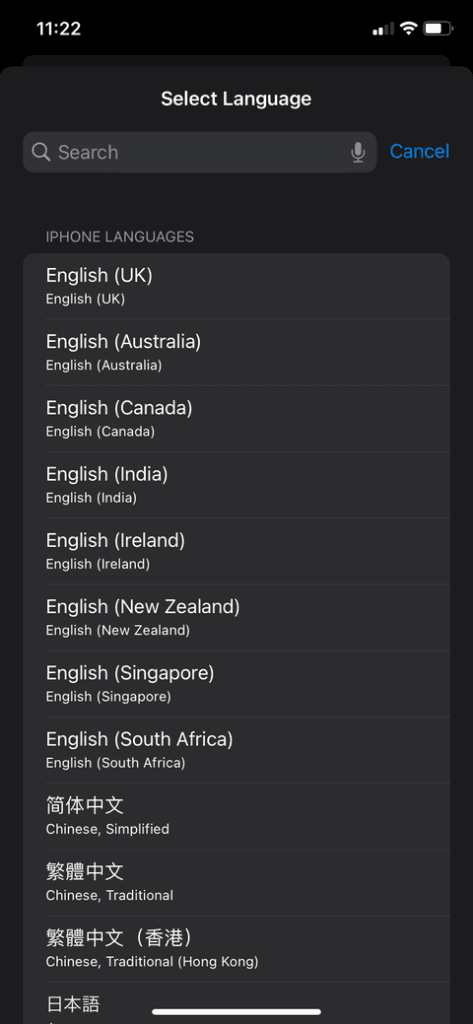473x1024 pixels.
Task: Choose English (Australia)
Action: pyautogui.click(x=236, y=353)
